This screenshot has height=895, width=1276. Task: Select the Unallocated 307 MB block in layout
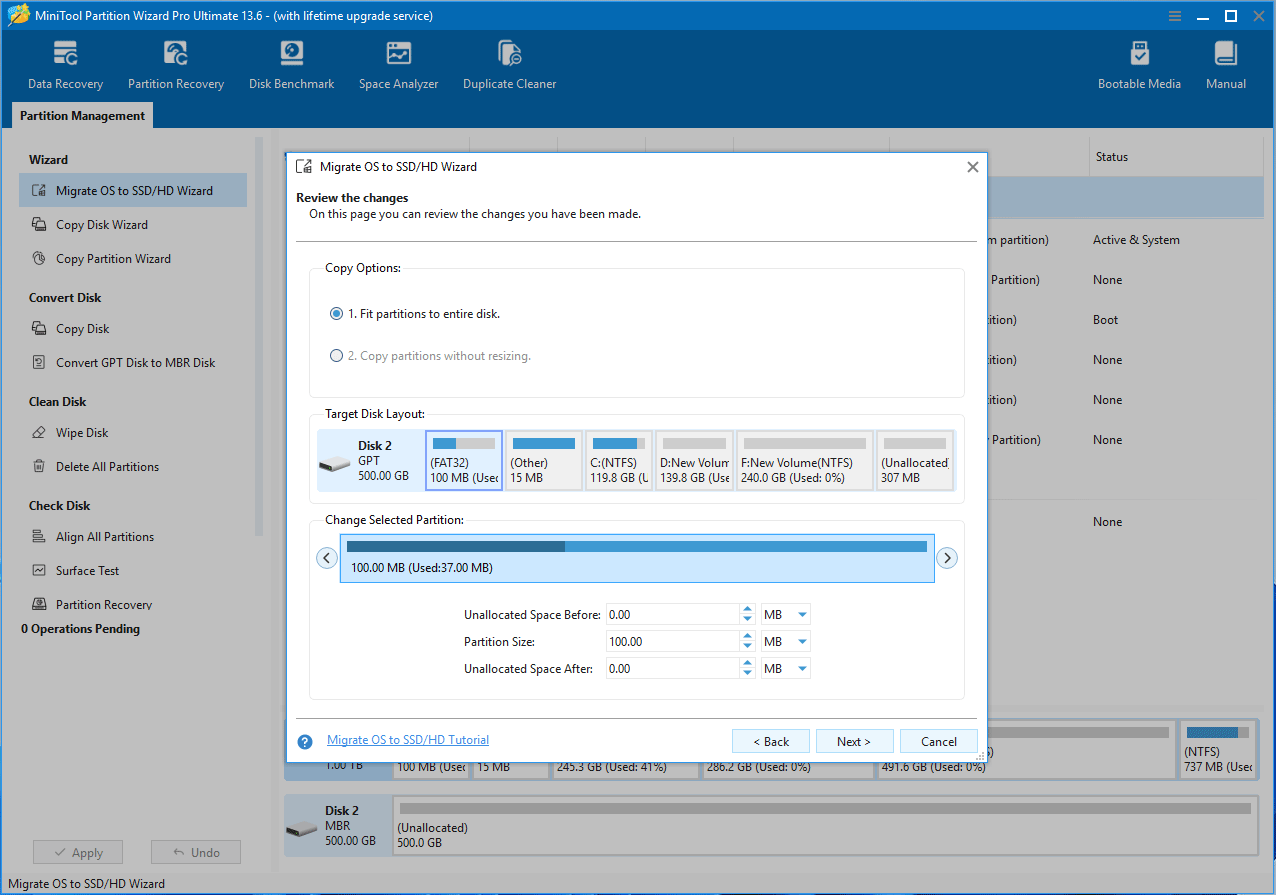pyautogui.click(x=915, y=460)
